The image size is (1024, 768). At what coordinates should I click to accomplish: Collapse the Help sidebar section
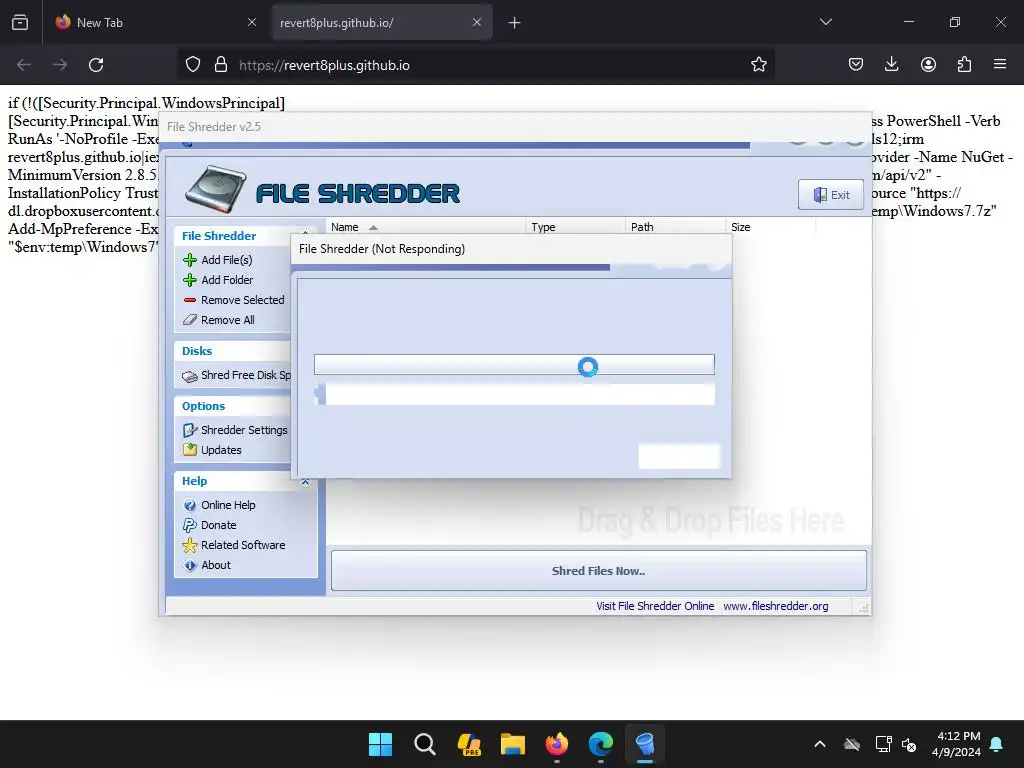305,482
